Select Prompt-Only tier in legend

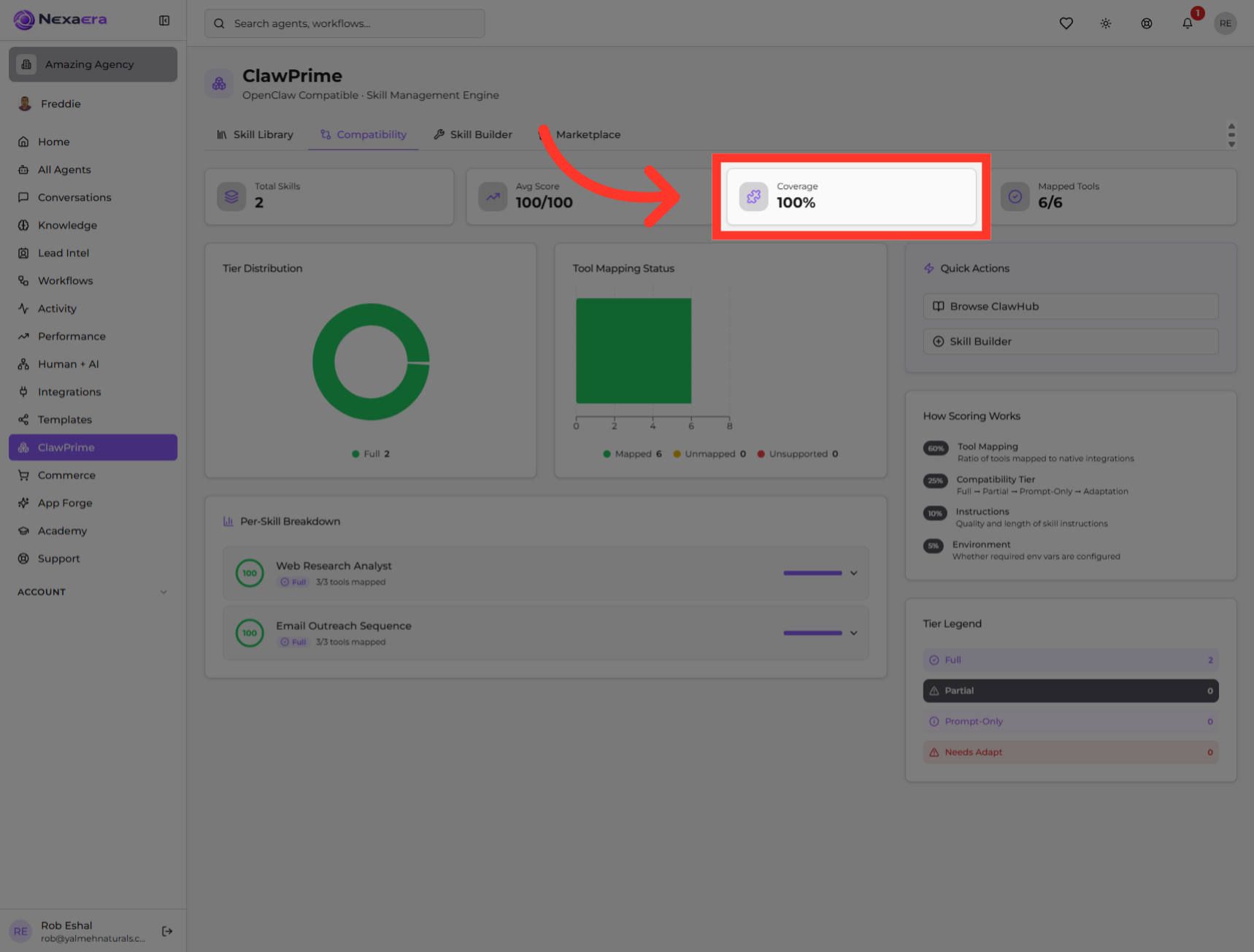coord(1071,721)
